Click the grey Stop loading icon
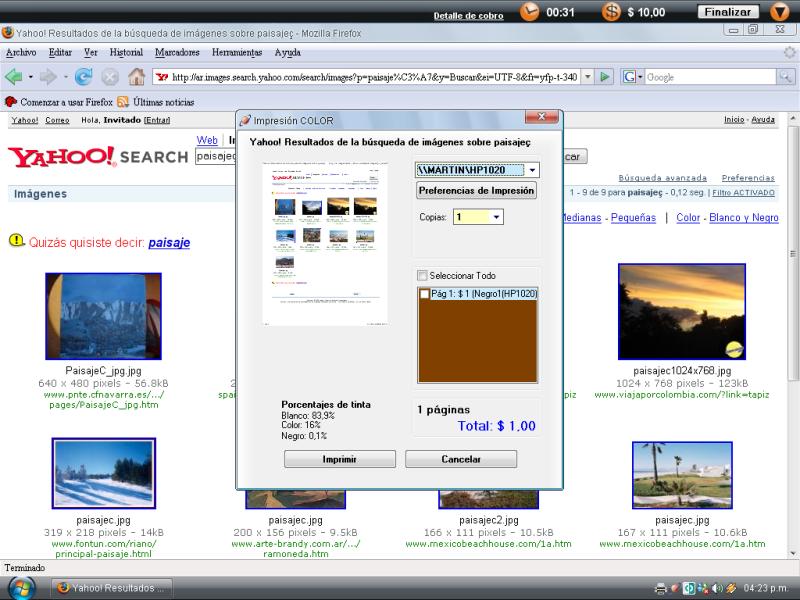Screen dimensions: 800x600 (110, 77)
